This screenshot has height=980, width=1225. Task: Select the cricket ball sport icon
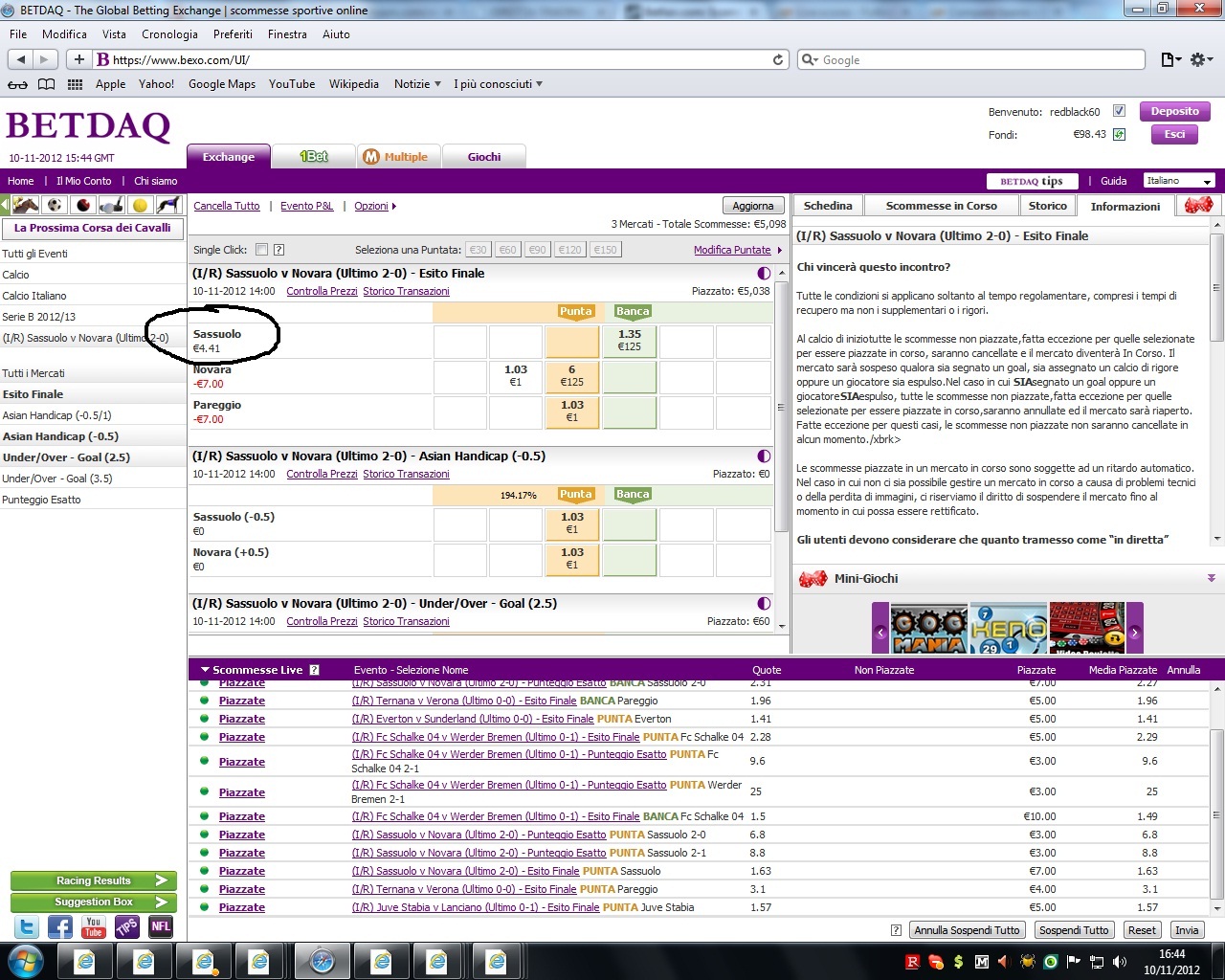83,205
